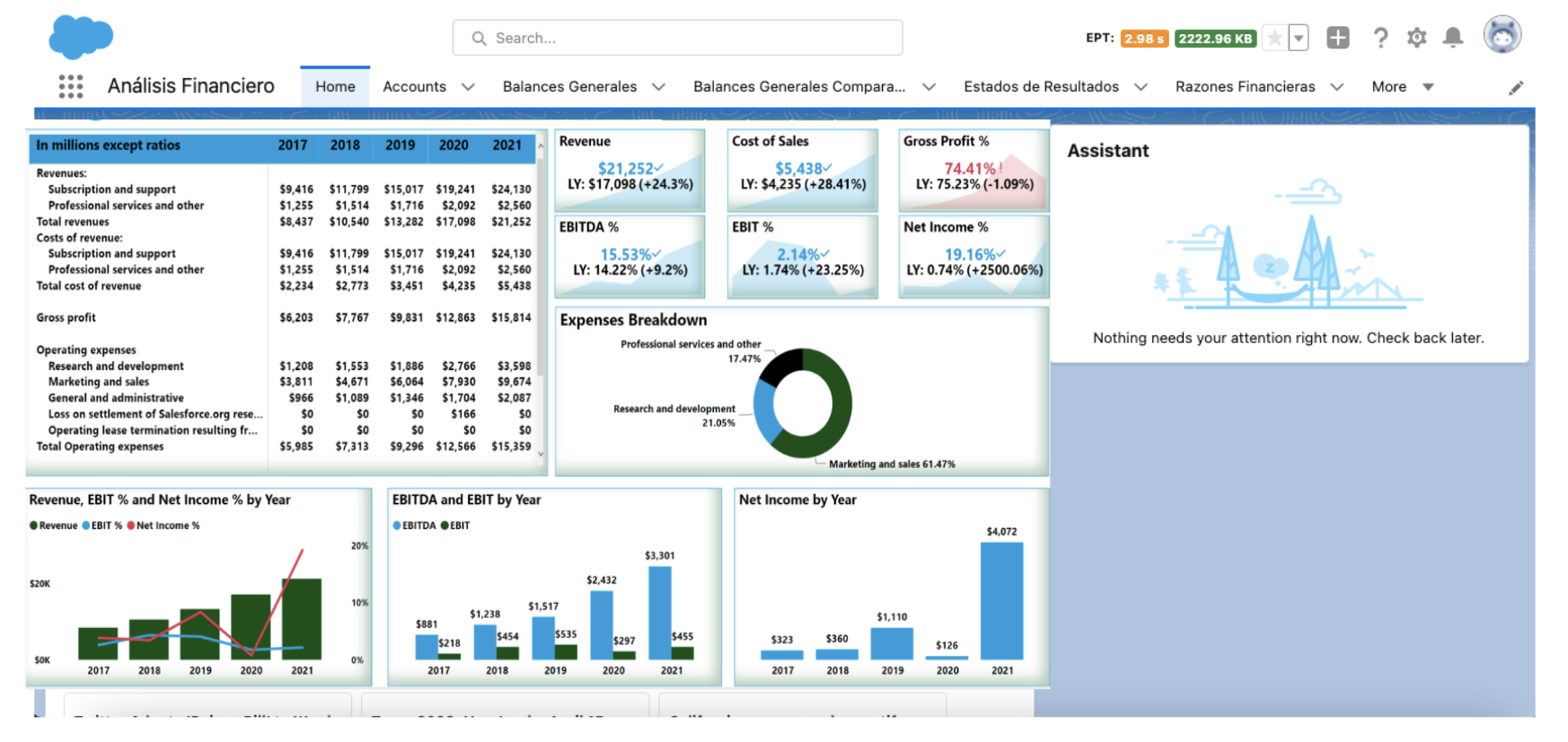Click the Revenue KPI card
Image resolution: width=1568 pixels, height=742 pixels.
coord(630,171)
